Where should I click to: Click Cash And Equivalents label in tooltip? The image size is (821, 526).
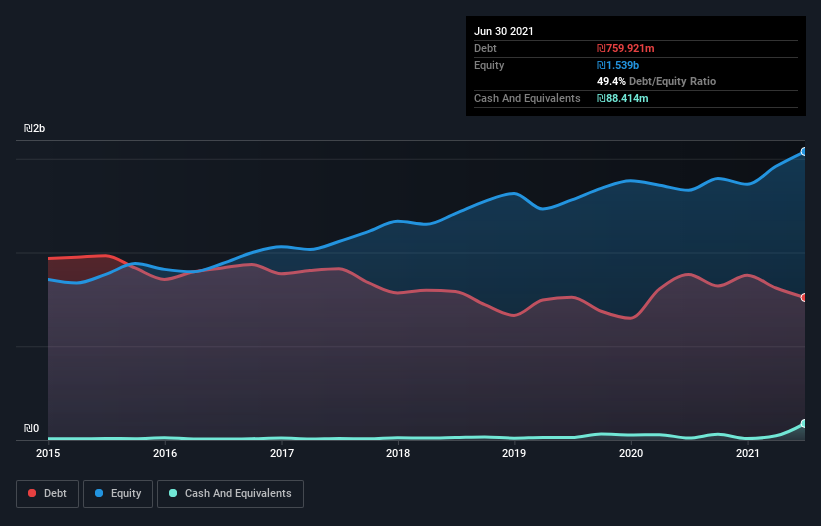pyautogui.click(x=527, y=98)
